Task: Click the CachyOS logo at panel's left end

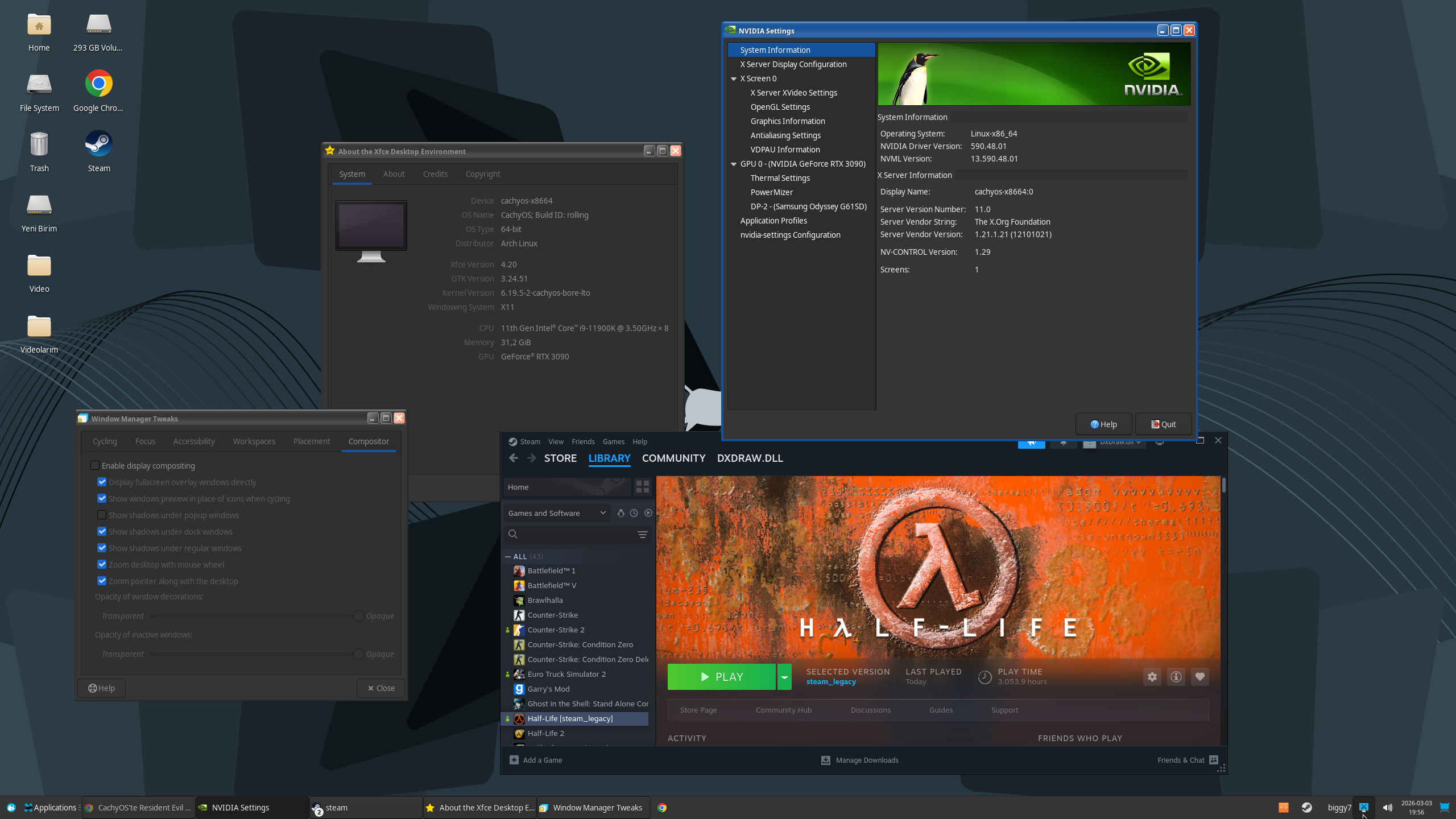Action: [11, 808]
